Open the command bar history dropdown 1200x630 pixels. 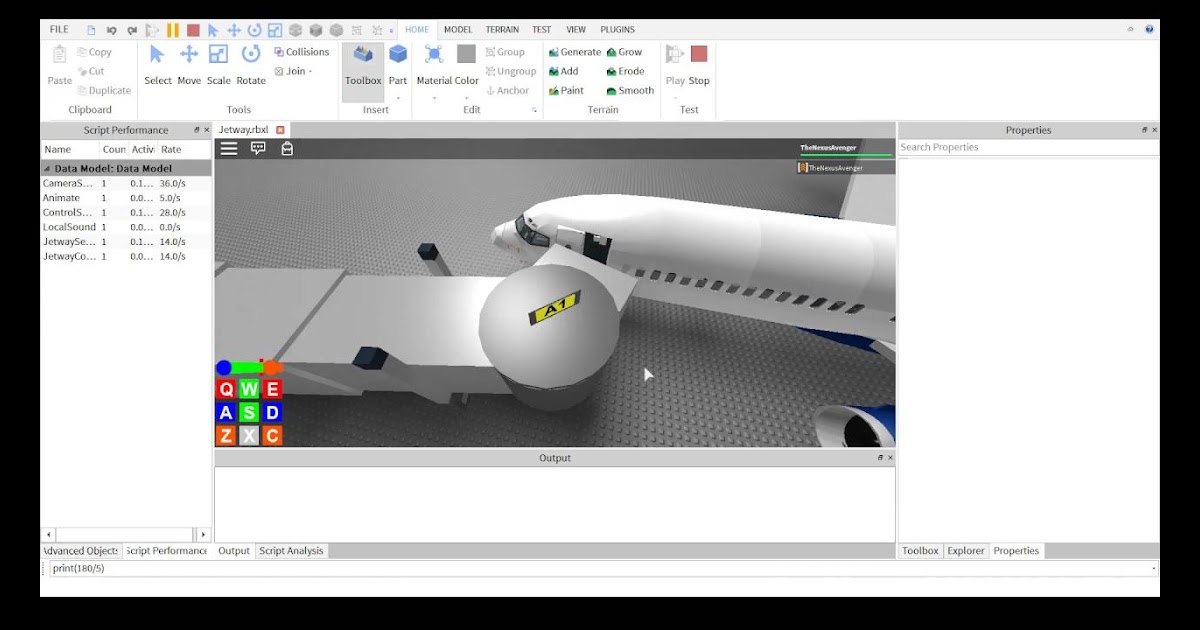(1153, 568)
